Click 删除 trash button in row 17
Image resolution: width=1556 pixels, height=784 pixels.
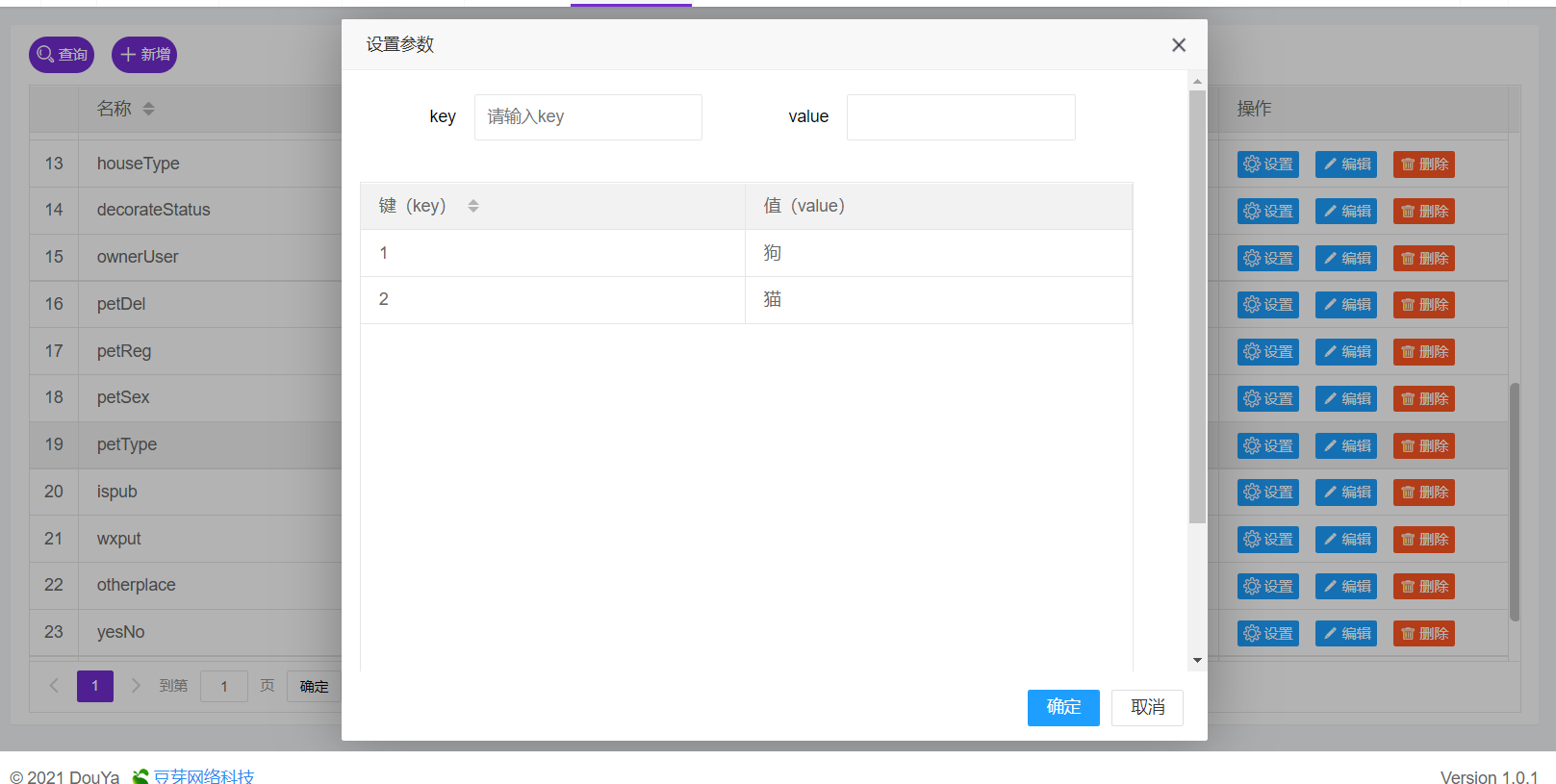[1424, 352]
